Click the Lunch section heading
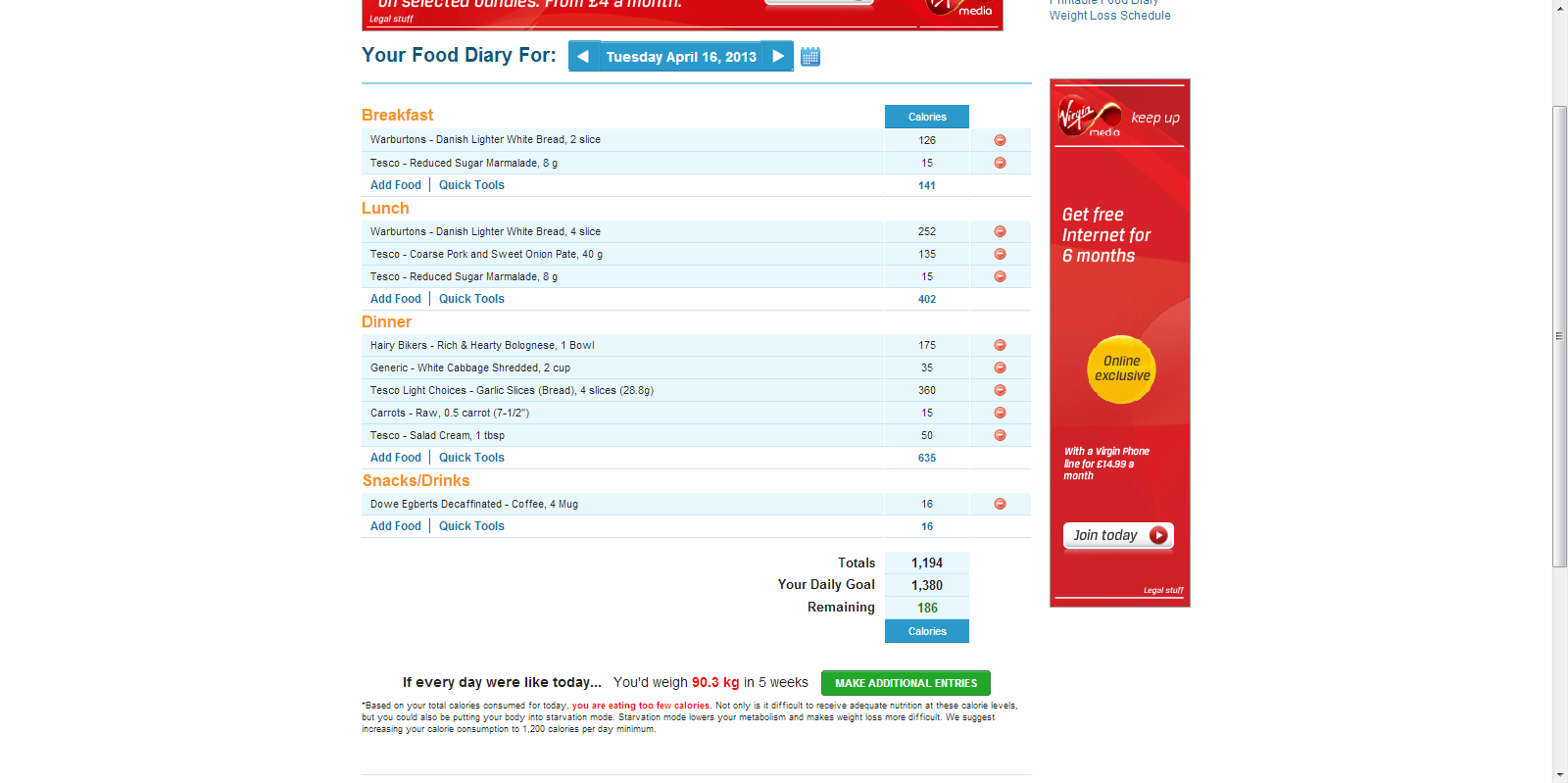Viewport: 1568px width, 783px height. point(385,208)
